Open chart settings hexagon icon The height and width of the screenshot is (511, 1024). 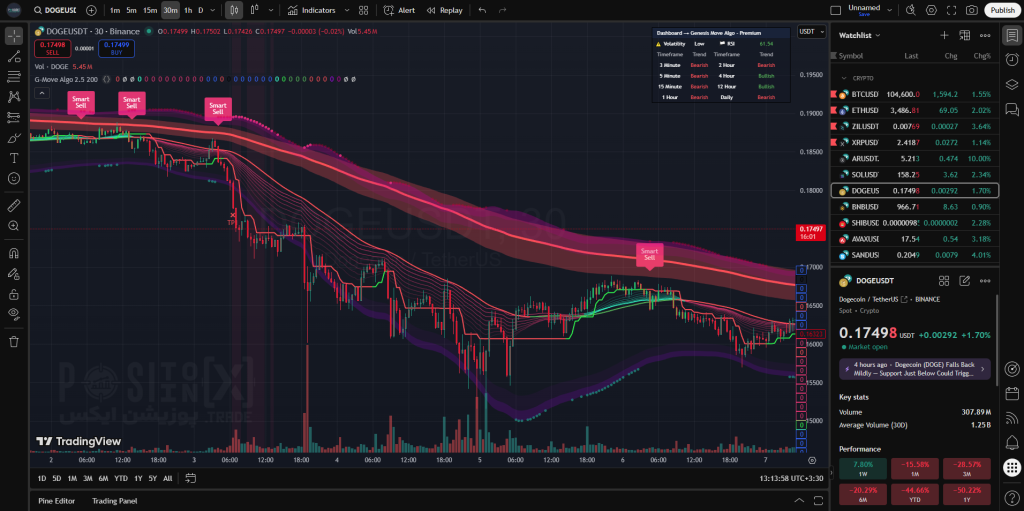(x=931, y=10)
